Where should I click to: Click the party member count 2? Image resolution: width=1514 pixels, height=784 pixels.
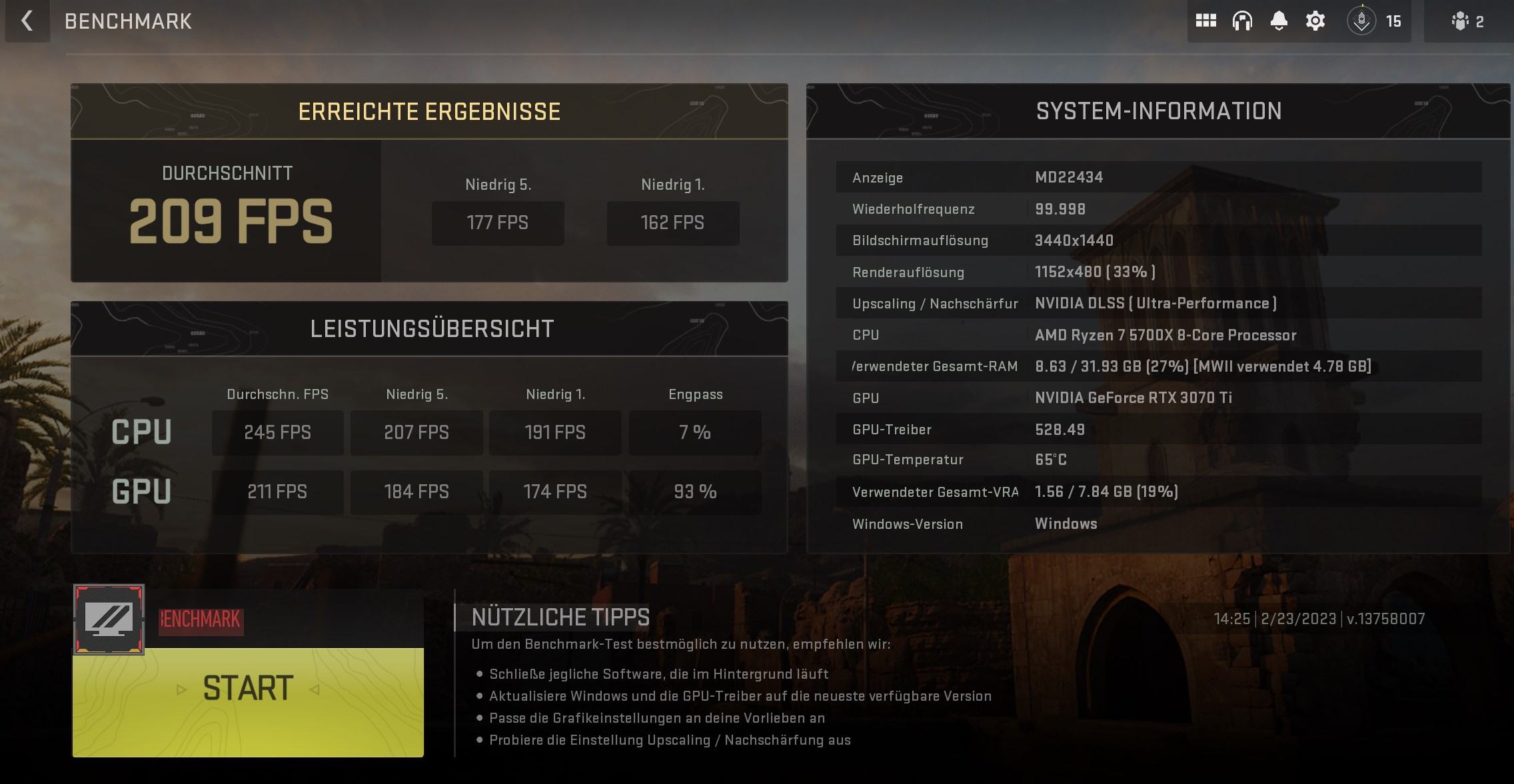pos(1480,22)
